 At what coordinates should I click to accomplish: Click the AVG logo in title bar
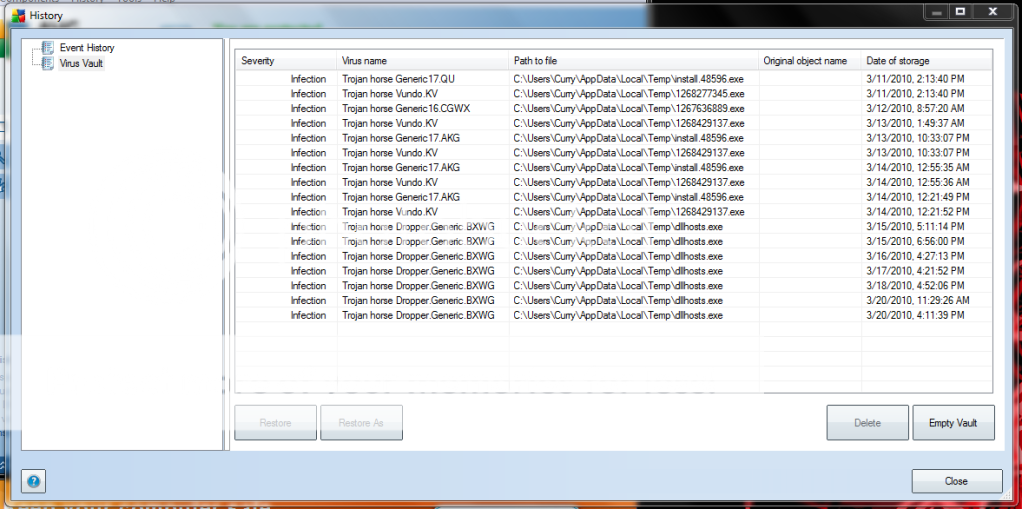19,16
